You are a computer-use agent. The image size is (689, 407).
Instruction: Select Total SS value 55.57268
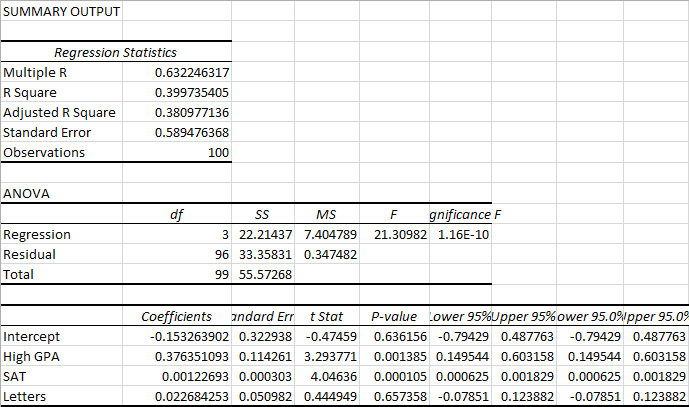tap(263, 274)
